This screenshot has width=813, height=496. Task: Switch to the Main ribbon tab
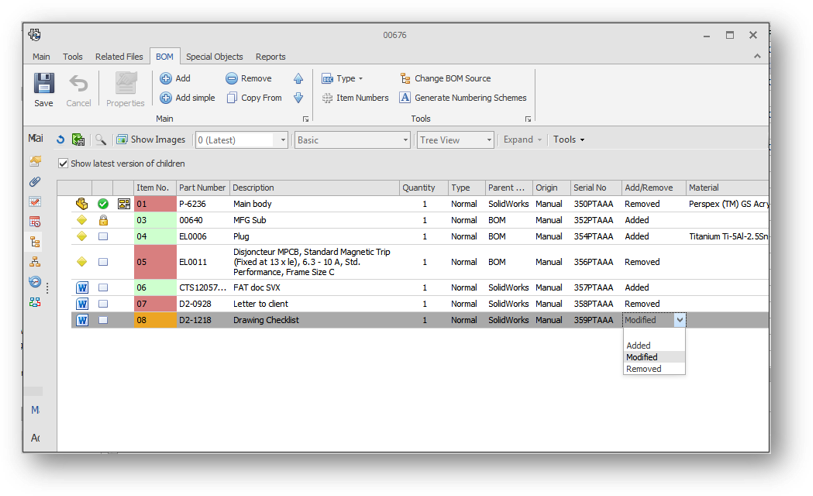coord(41,56)
